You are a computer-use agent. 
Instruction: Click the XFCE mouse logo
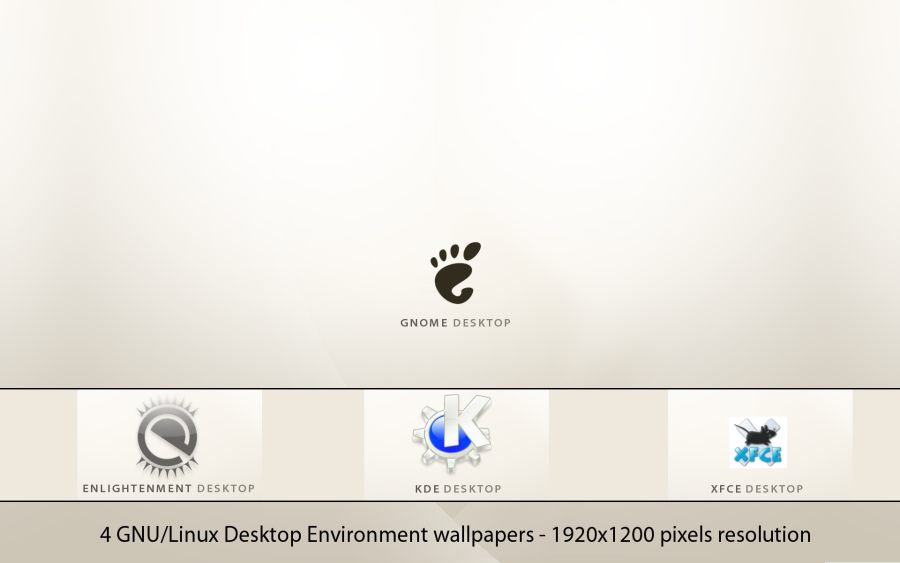[x=758, y=442]
